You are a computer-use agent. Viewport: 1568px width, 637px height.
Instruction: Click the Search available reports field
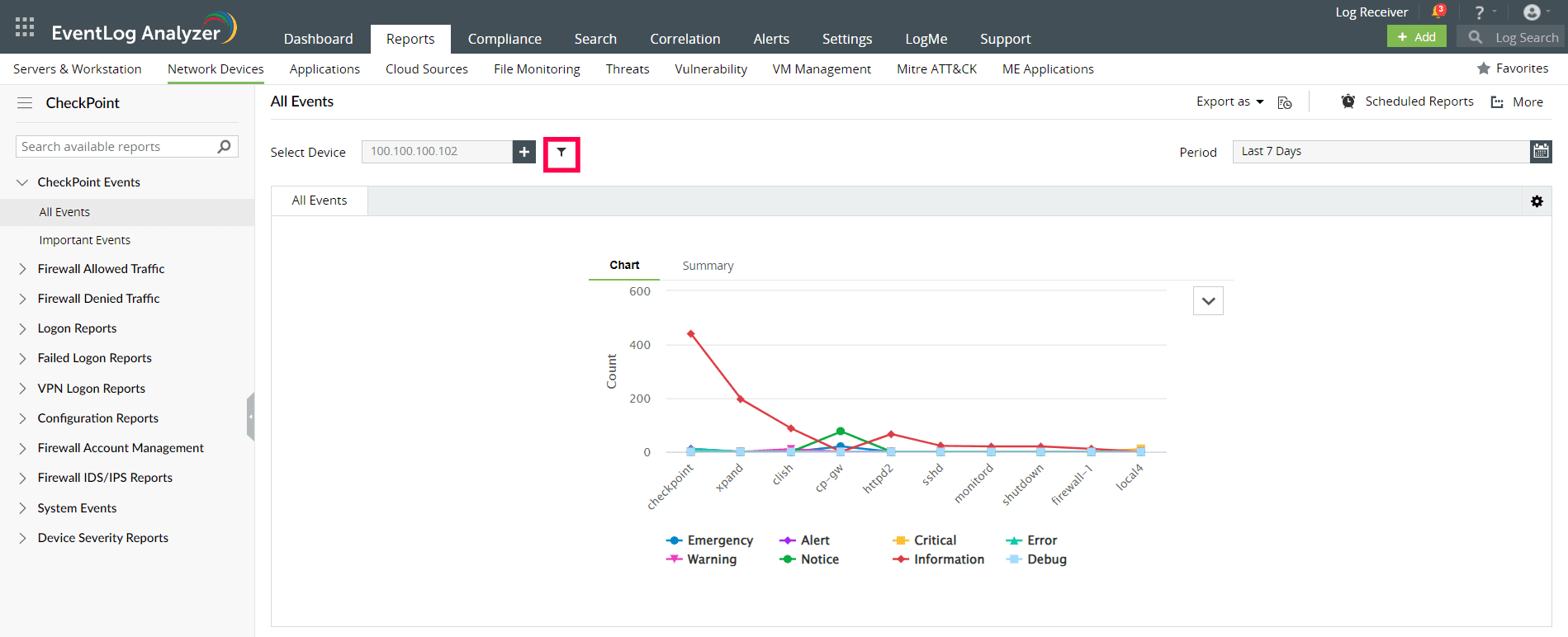(x=116, y=147)
